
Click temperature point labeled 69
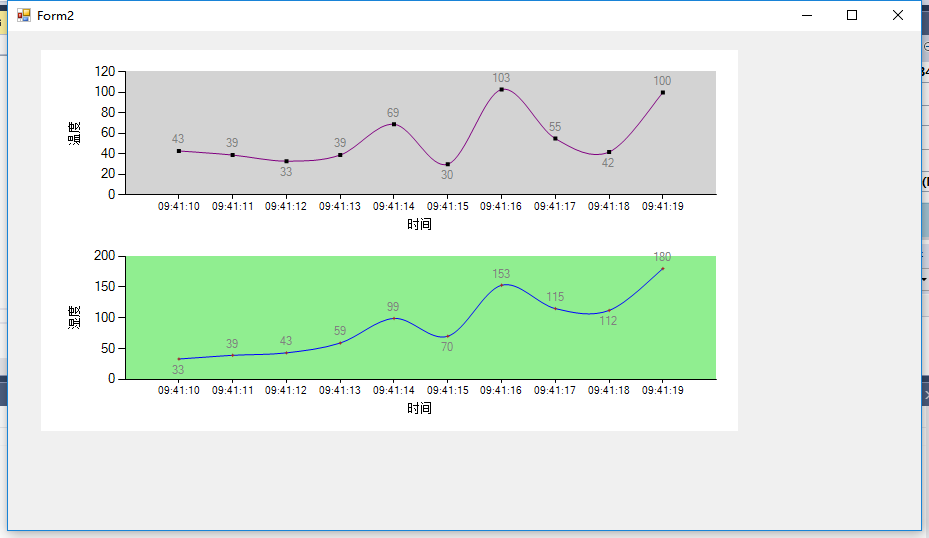394,124
